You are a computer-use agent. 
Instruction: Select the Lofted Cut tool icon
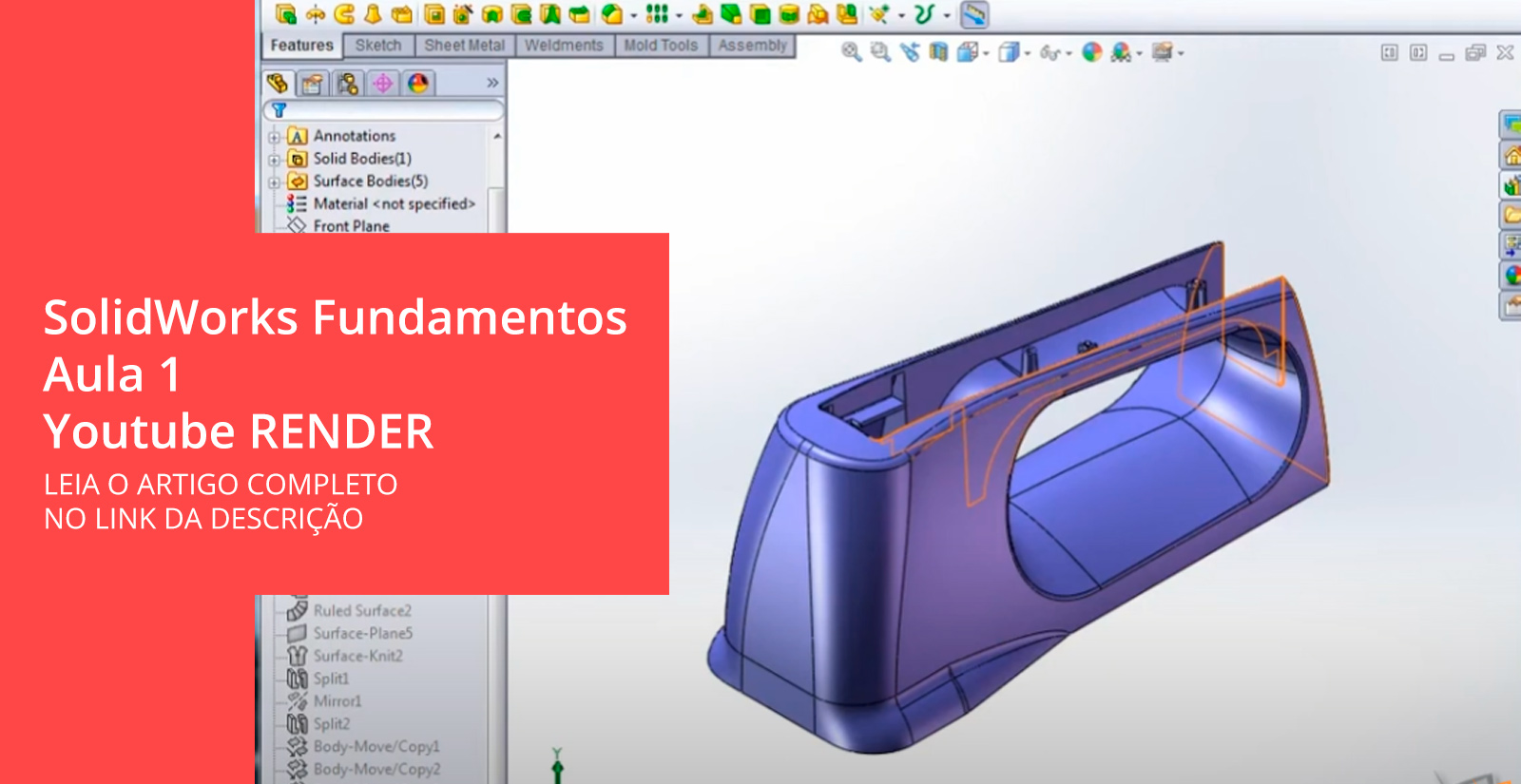point(550,13)
